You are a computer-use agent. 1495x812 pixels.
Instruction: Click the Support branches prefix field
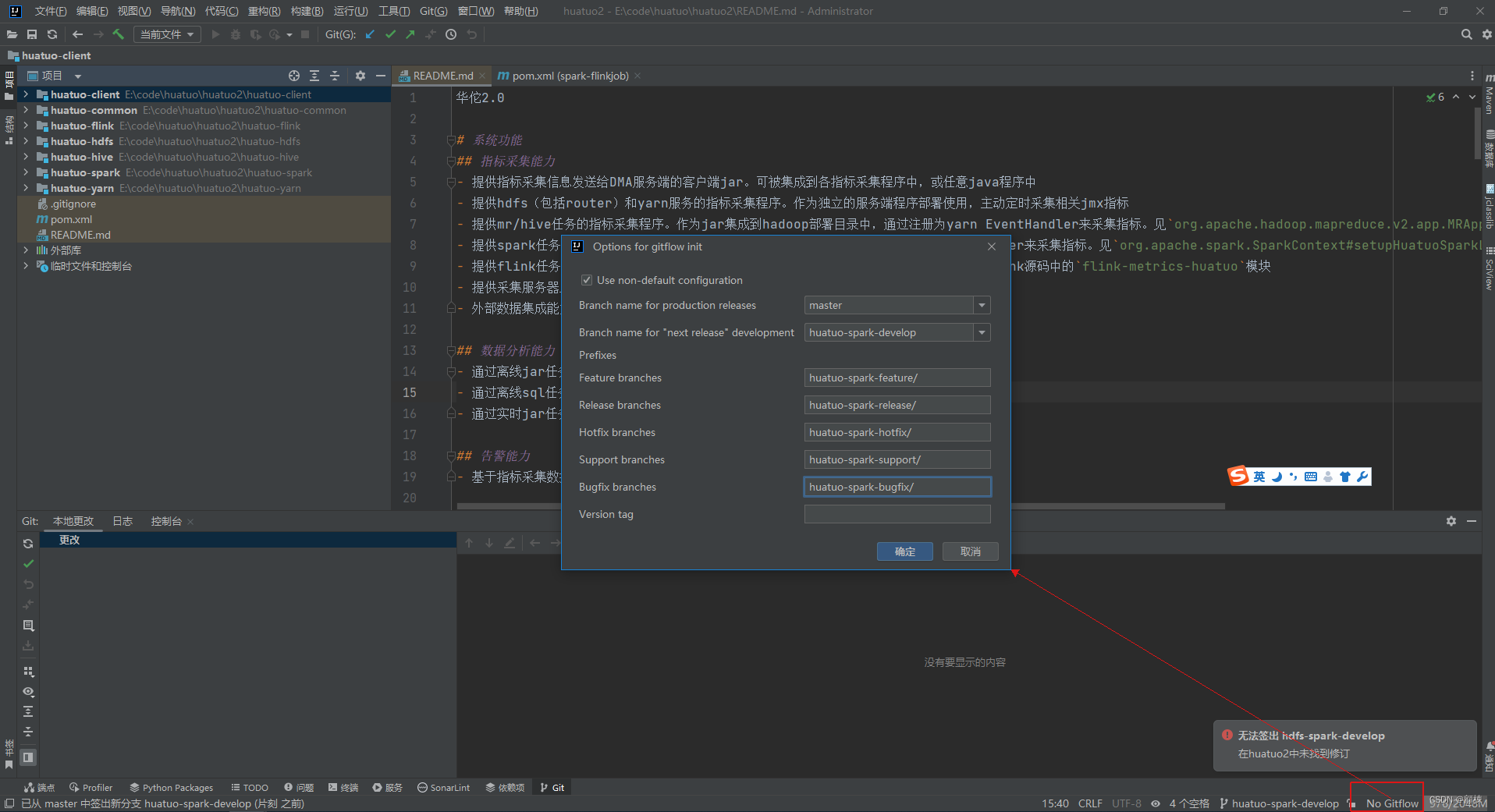coord(897,459)
